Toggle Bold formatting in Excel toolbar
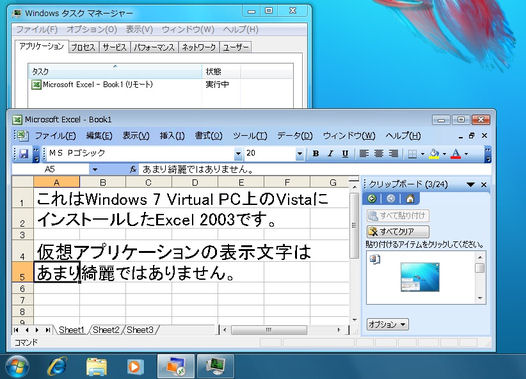The width and height of the screenshot is (526, 379). [316, 154]
